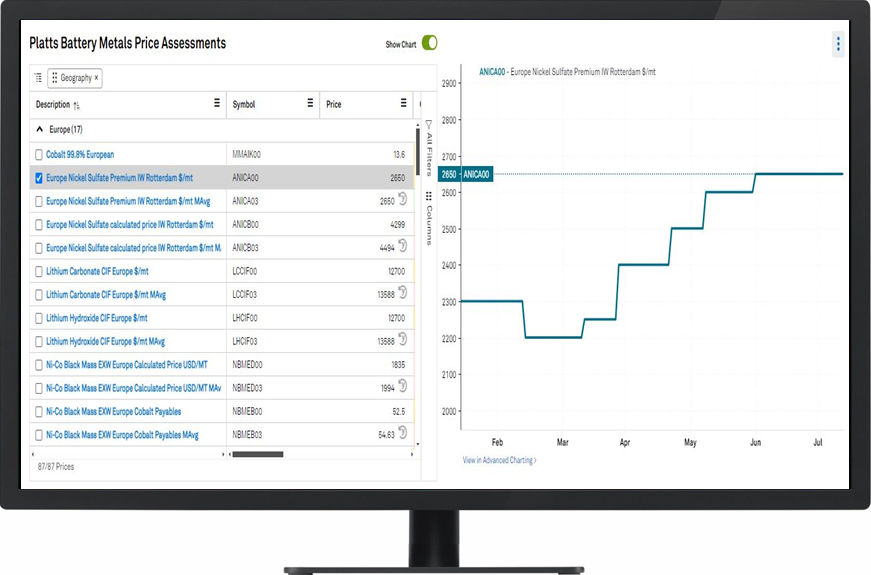This screenshot has height=575, width=871.
Task: Remove the Geography grouping chip
Action: (96, 78)
